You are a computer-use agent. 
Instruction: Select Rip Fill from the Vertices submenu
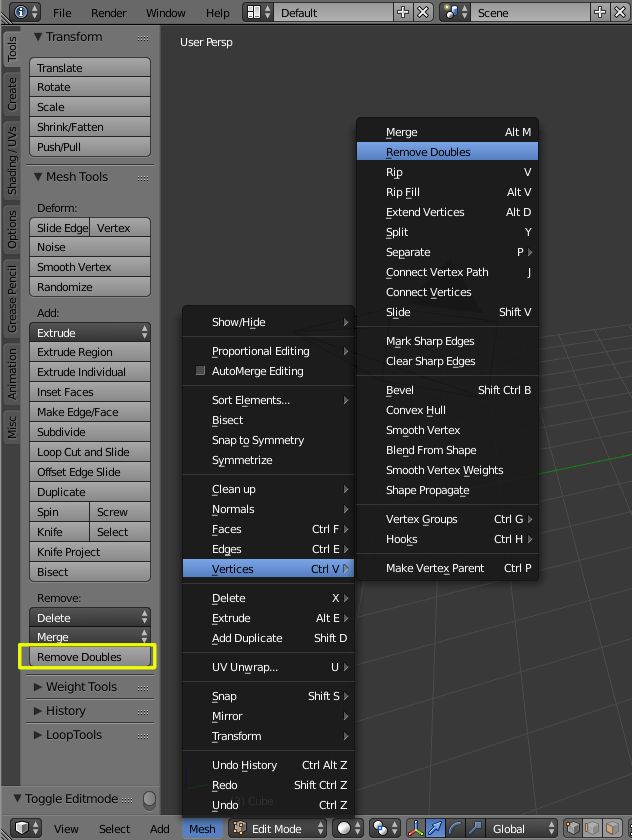pos(447,192)
